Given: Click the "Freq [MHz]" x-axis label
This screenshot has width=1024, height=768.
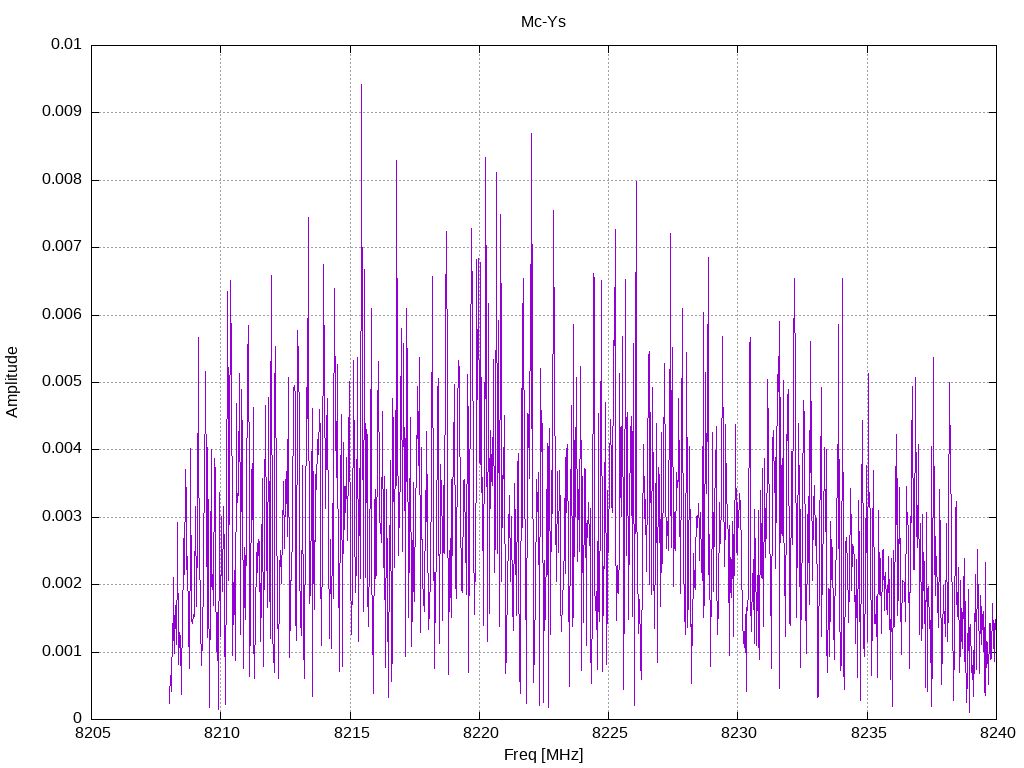Looking at the screenshot, I should [x=543, y=755].
